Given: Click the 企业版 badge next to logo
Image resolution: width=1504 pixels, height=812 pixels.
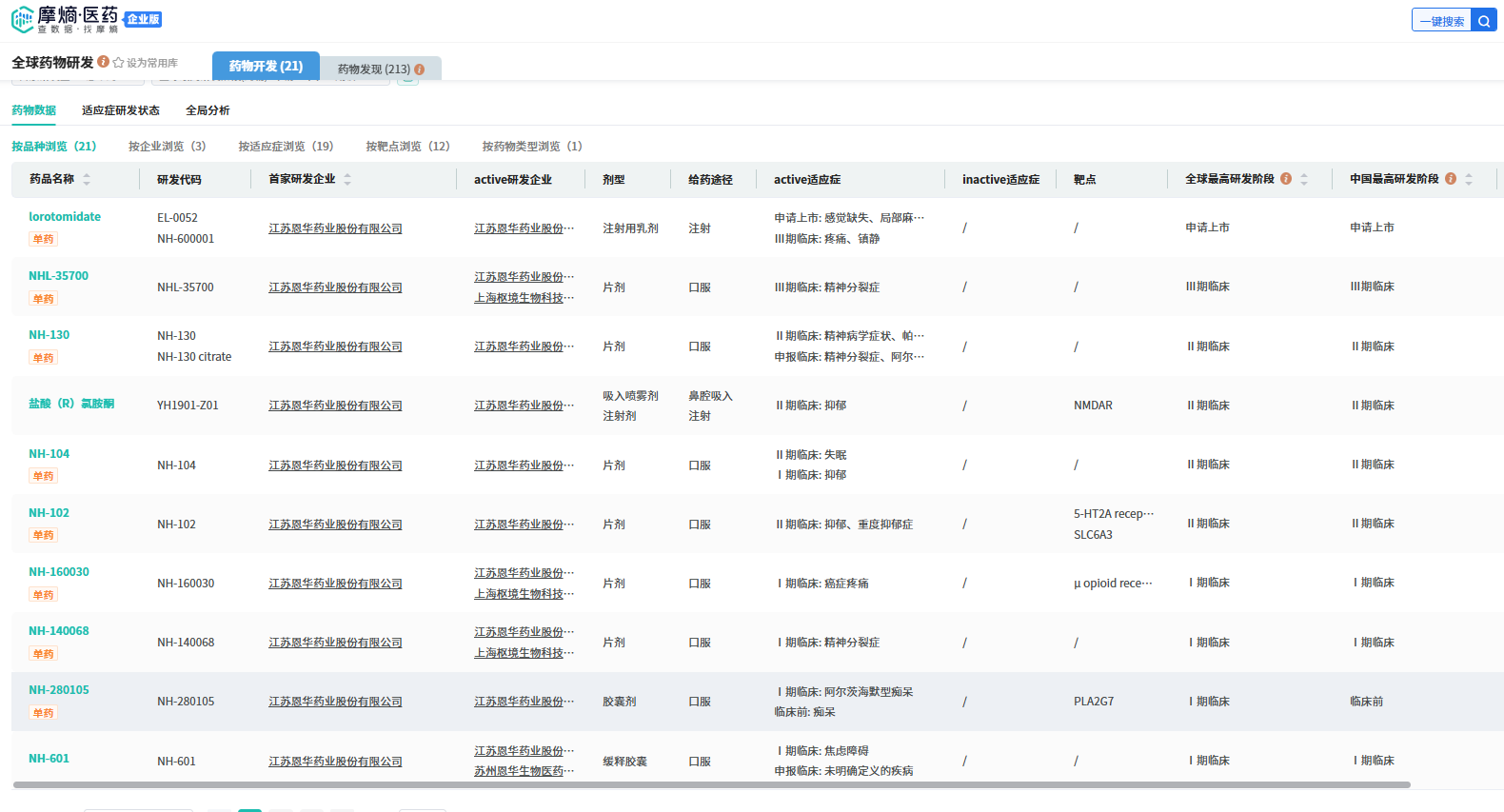Looking at the screenshot, I should point(144,19).
